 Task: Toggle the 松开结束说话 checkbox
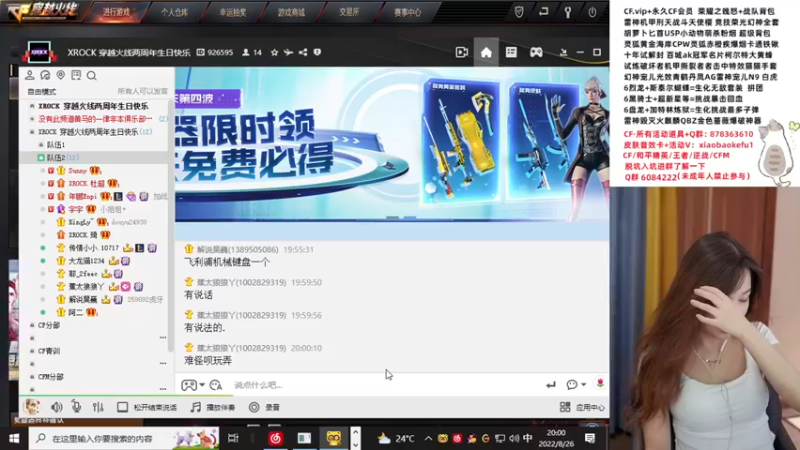(x=122, y=407)
